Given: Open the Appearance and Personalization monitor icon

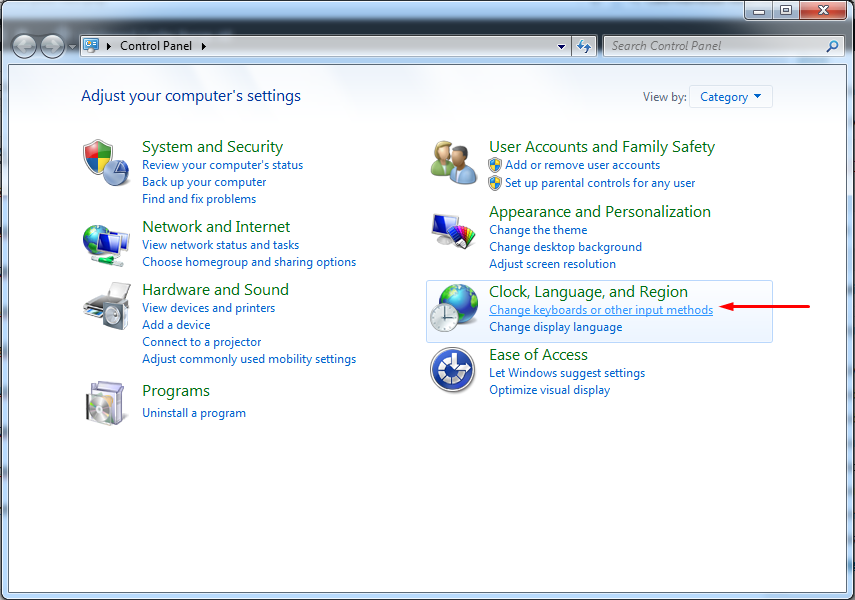Looking at the screenshot, I should tap(454, 231).
